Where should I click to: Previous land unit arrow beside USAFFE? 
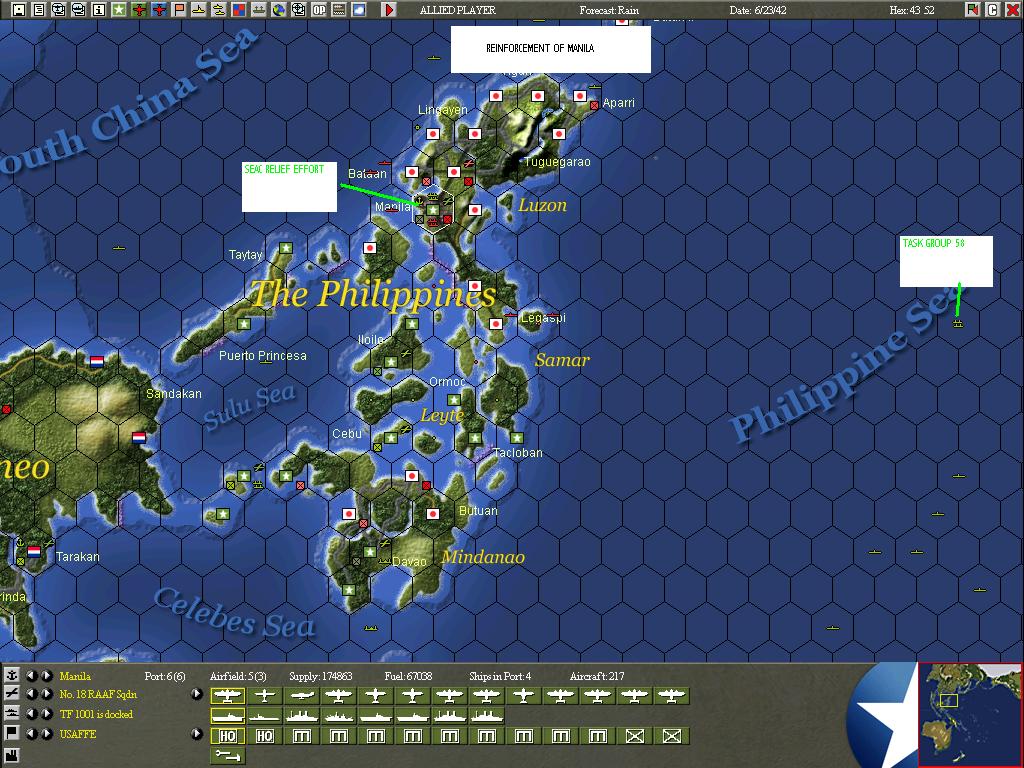click(x=31, y=733)
